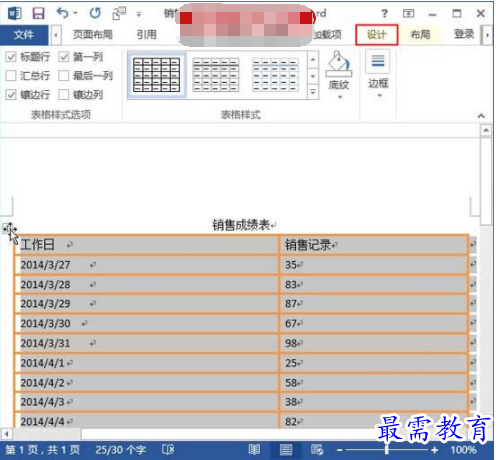Open the Customize Quick Access Toolbar dropdown
The image size is (499, 460).
point(139,14)
